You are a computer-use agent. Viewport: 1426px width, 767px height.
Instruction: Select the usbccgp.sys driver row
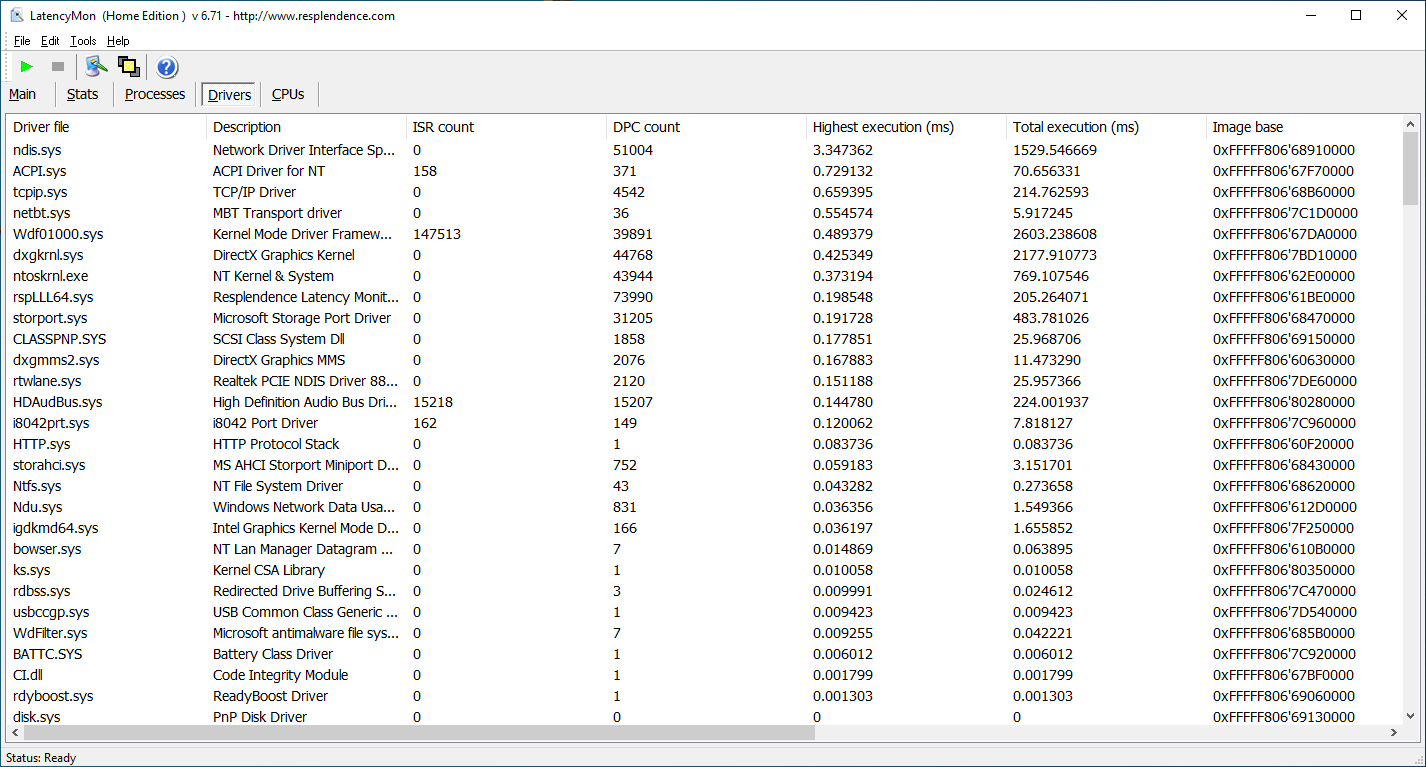704,612
